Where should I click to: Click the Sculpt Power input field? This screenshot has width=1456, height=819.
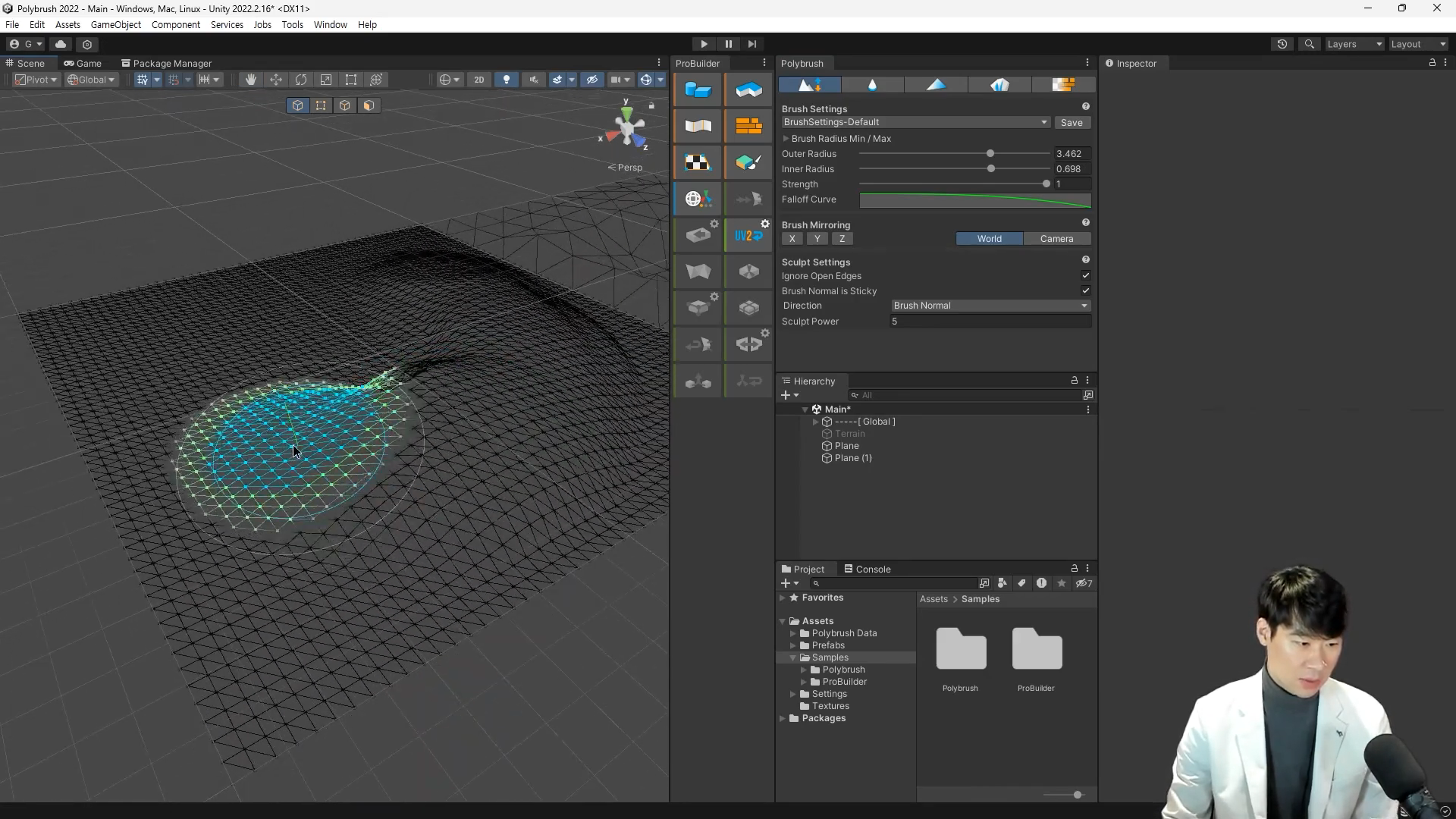(x=990, y=322)
